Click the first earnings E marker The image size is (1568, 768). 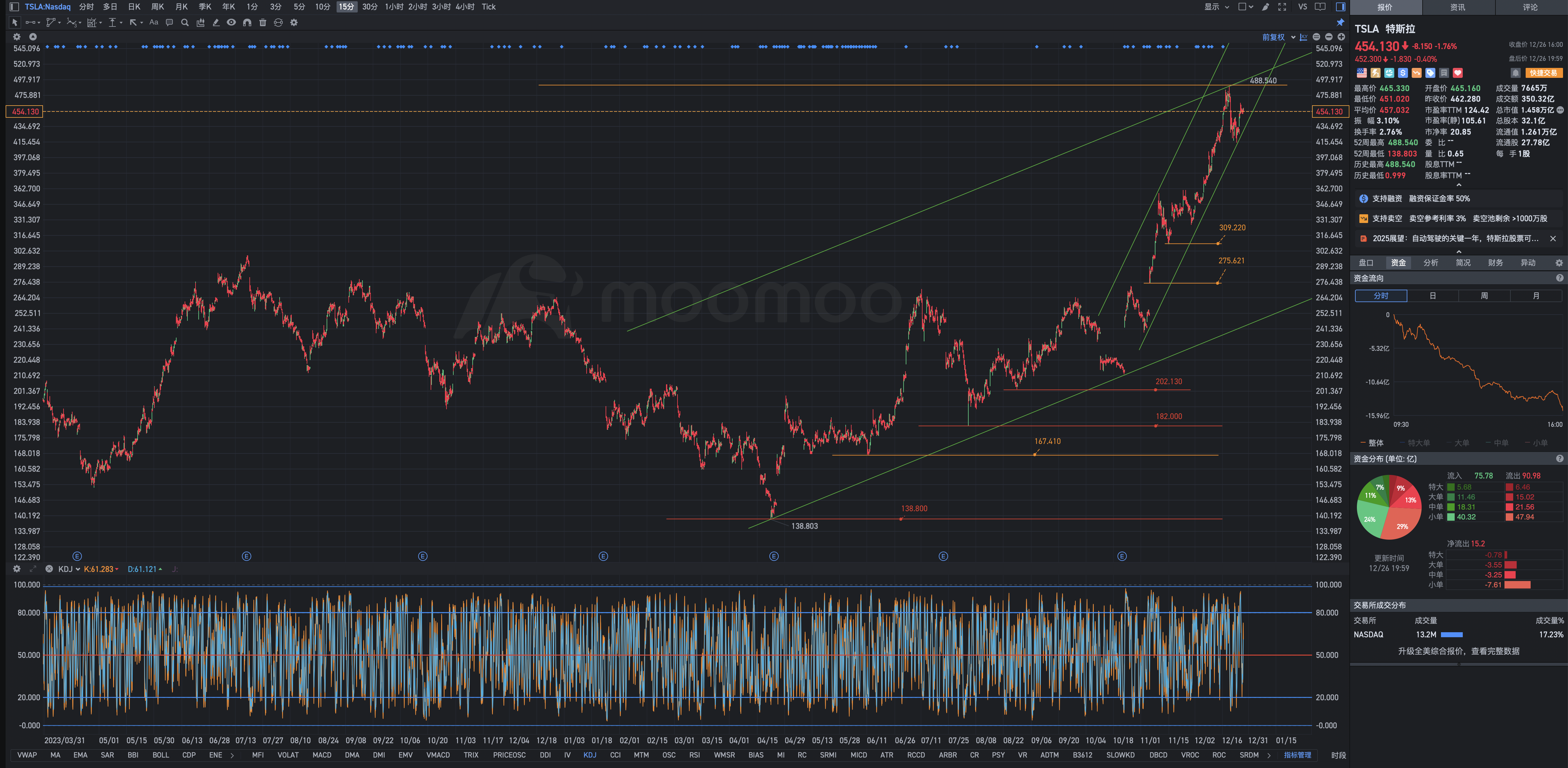pyautogui.click(x=77, y=556)
